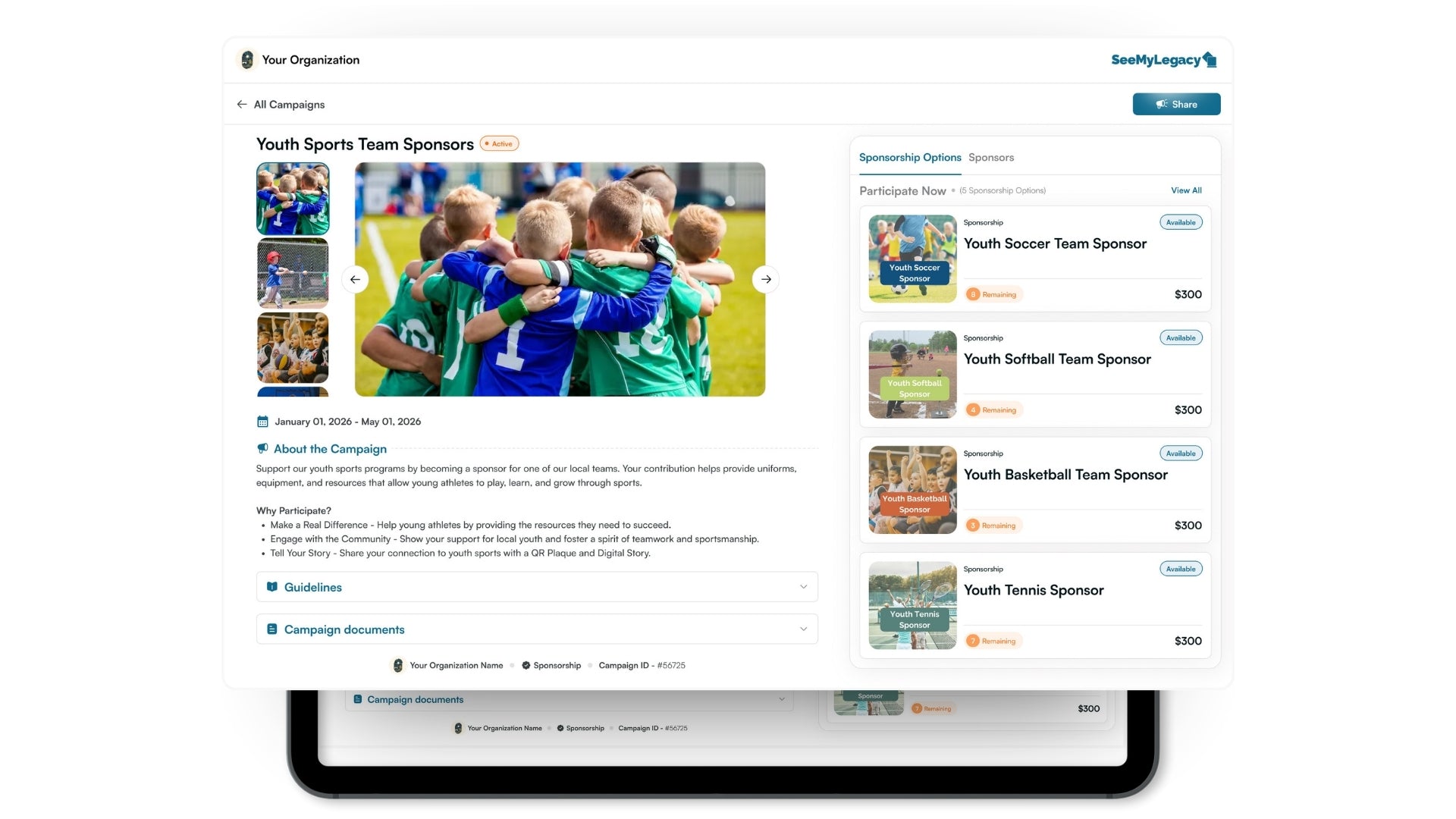The height and width of the screenshot is (819, 1456).
Task: Click $300 price on Tennis card
Action: pos(1188,641)
